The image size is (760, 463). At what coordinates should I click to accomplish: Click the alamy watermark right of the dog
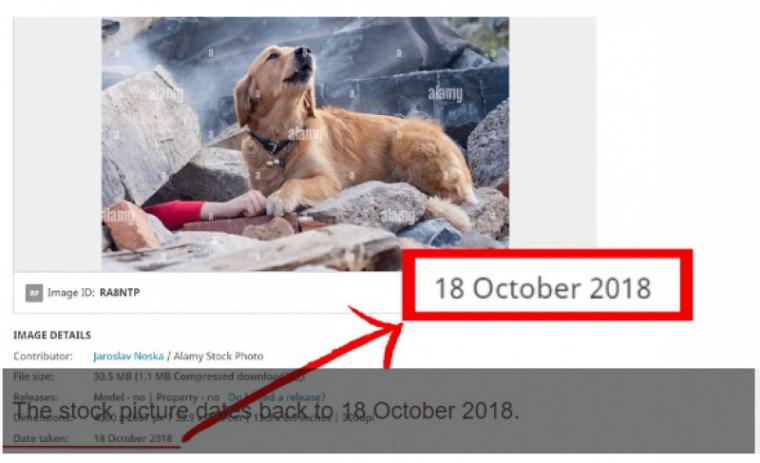(x=445, y=94)
